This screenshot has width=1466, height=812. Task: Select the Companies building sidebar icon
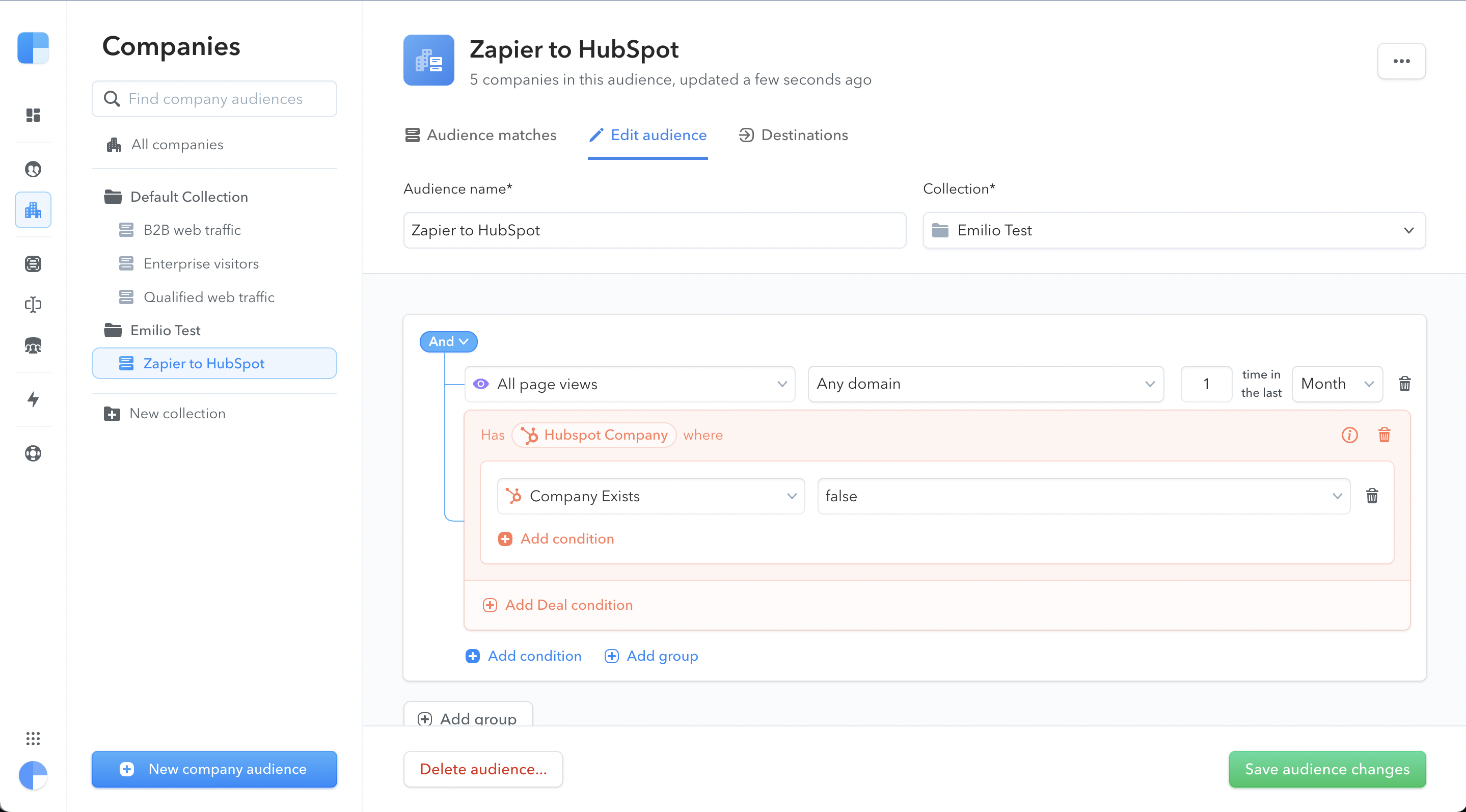pos(33,210)
